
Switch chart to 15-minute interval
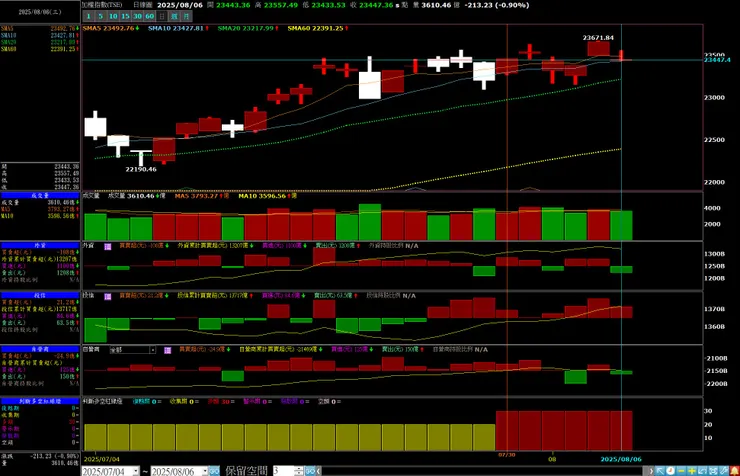tap(125, 16)
